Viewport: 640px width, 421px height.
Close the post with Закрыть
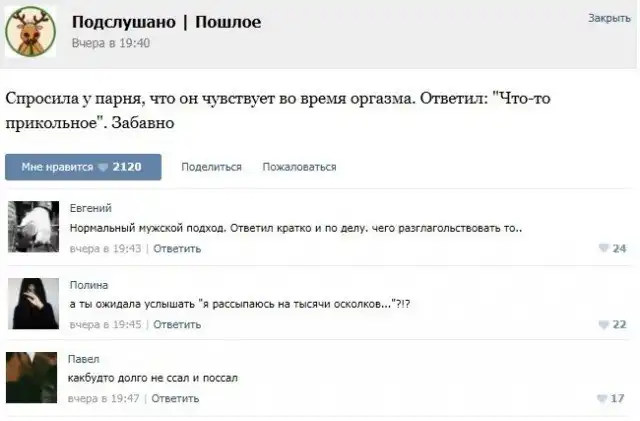(x=608, y=18)
